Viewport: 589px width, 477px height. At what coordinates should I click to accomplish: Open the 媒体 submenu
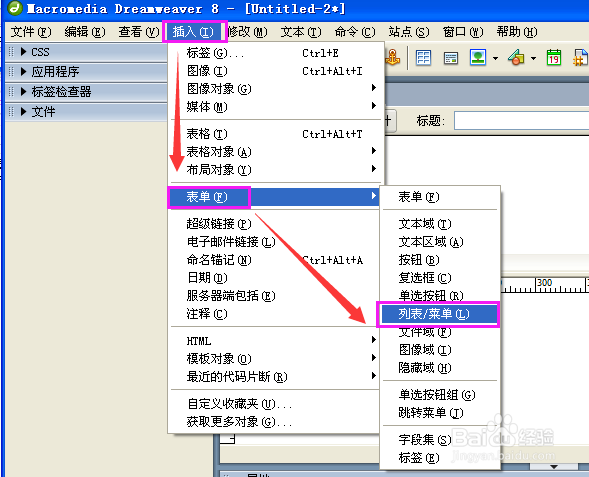[x=276, y=107]
